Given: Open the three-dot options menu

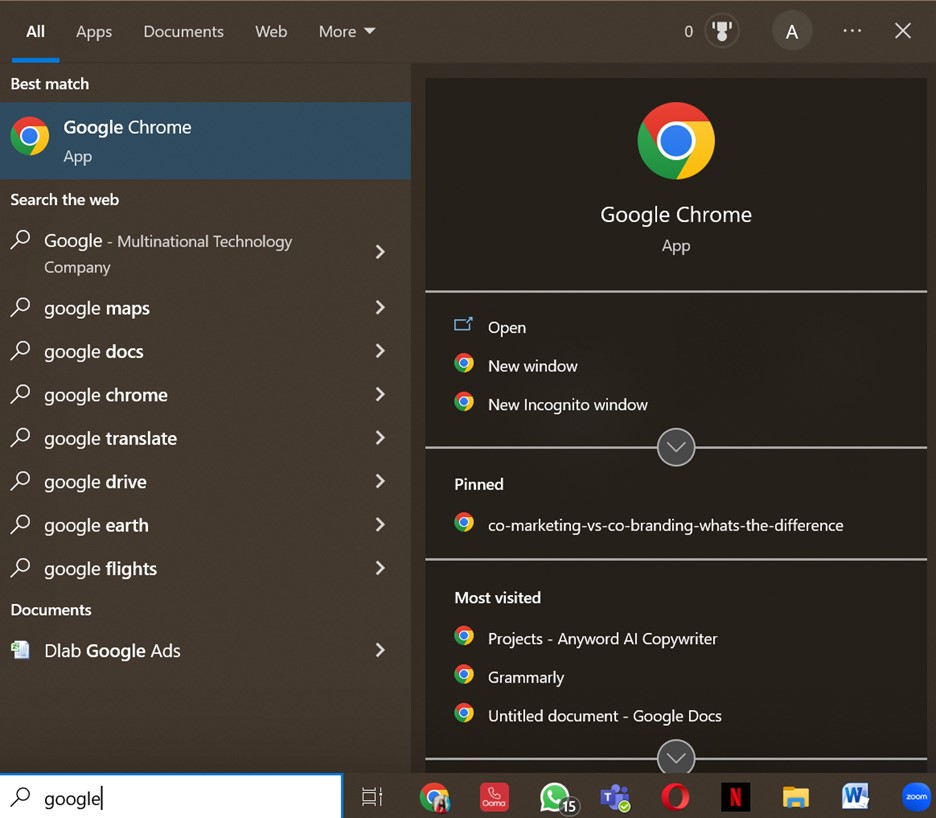Looking at the screenshot, I should coord(852,31).
